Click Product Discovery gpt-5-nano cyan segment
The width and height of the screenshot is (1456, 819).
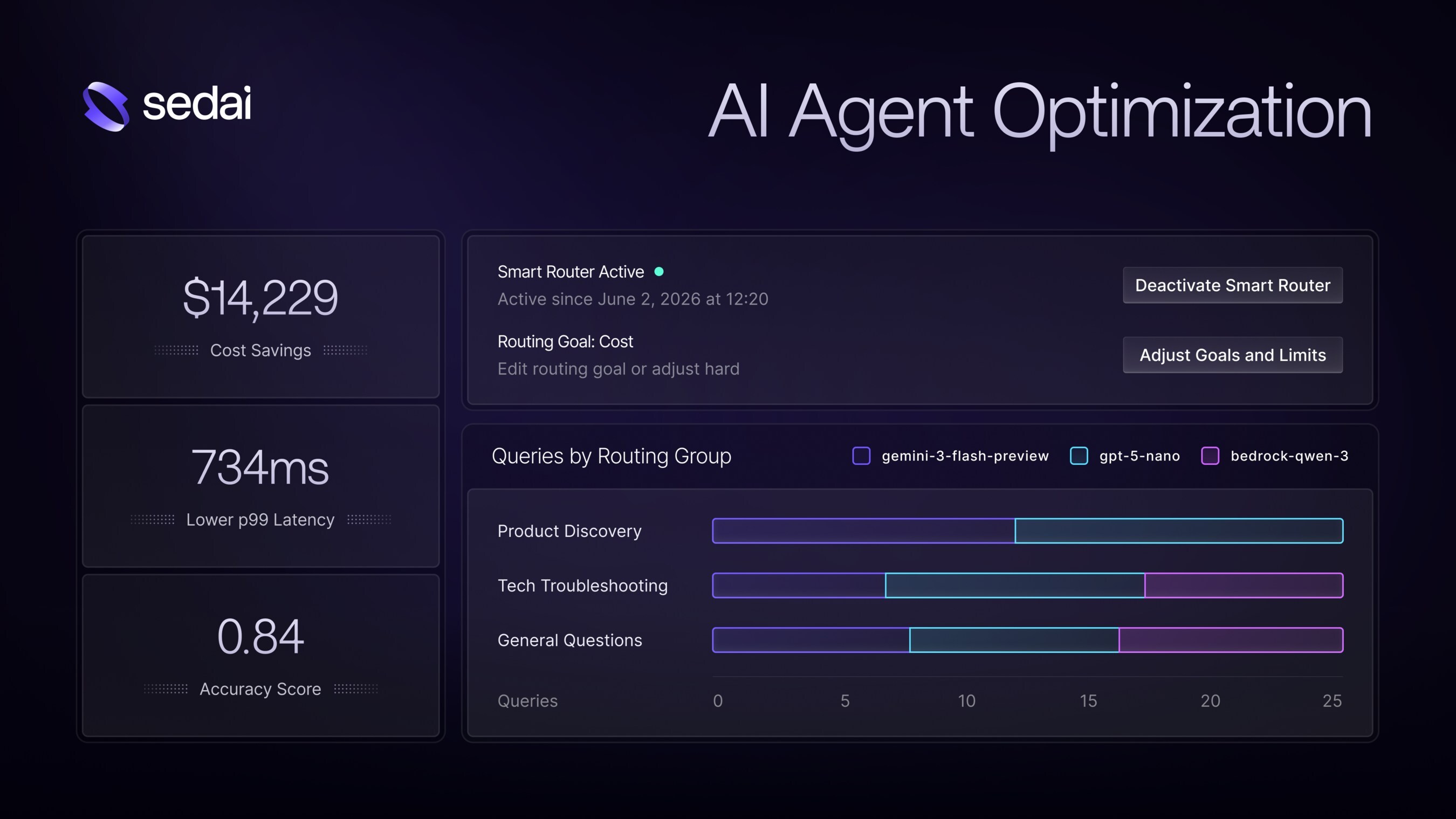(1179, 531)
